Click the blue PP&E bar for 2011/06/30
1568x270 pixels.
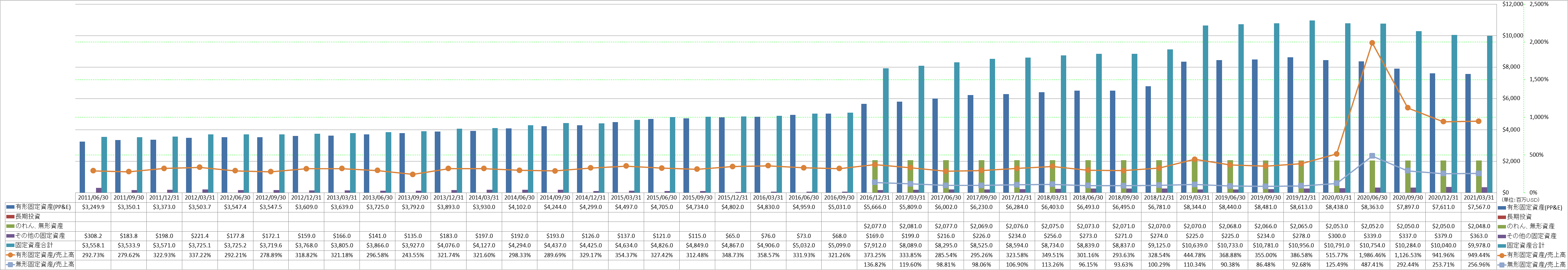(82, 167)
